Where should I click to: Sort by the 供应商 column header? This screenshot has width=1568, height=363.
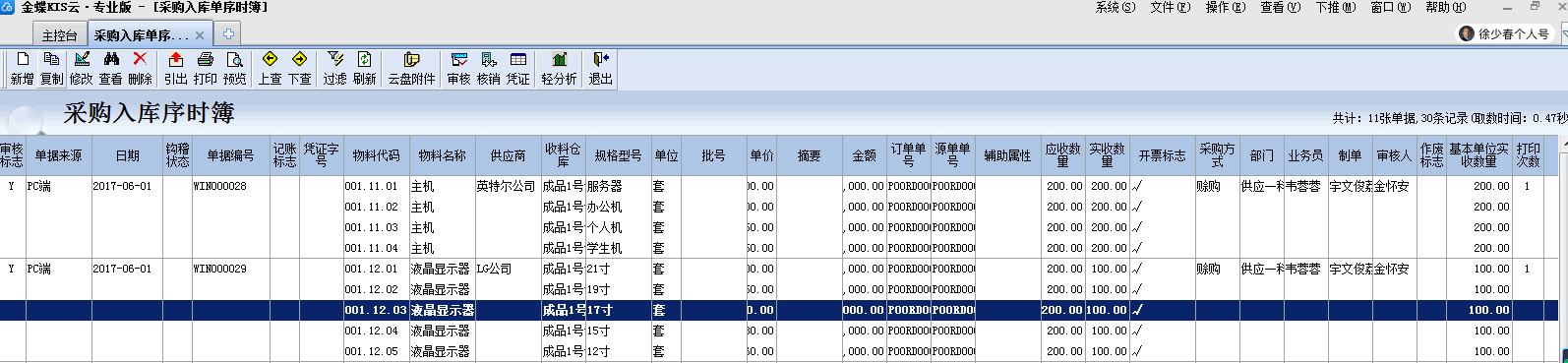point(508,155)
